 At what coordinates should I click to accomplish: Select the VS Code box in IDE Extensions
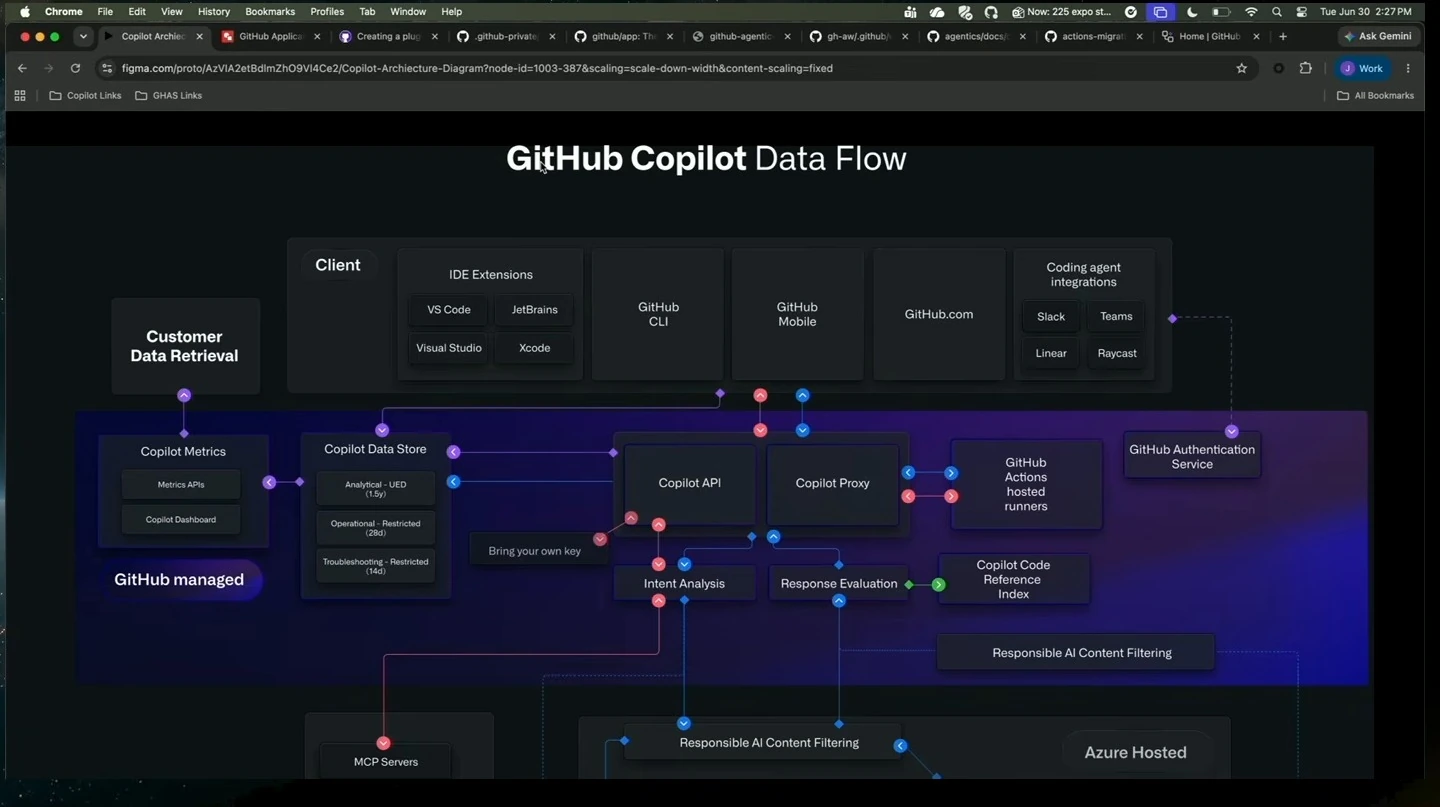click(449, 310)
